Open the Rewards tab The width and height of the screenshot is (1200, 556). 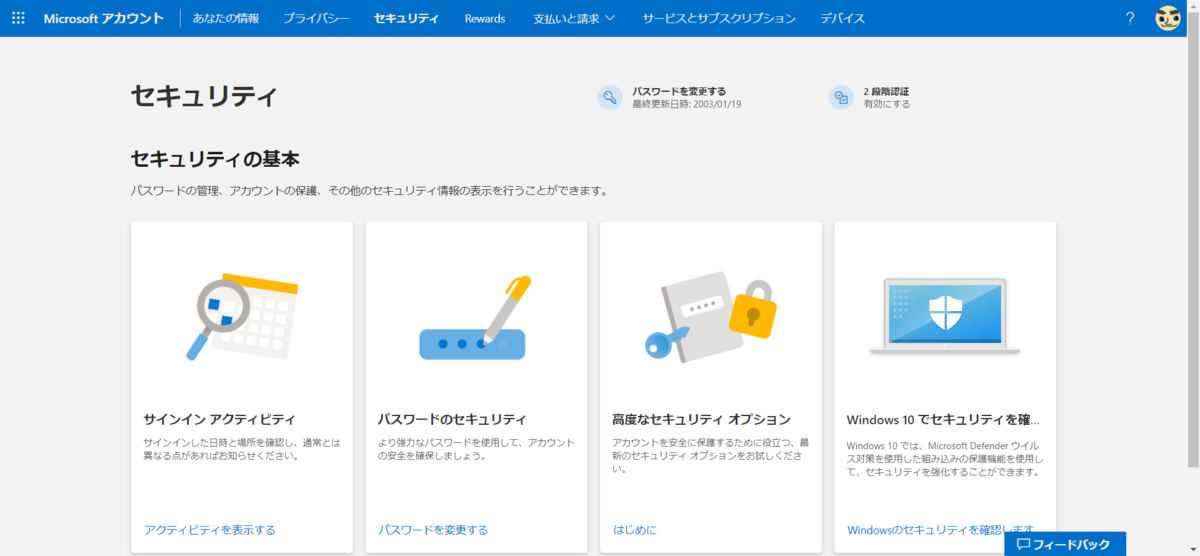[485, 18]
